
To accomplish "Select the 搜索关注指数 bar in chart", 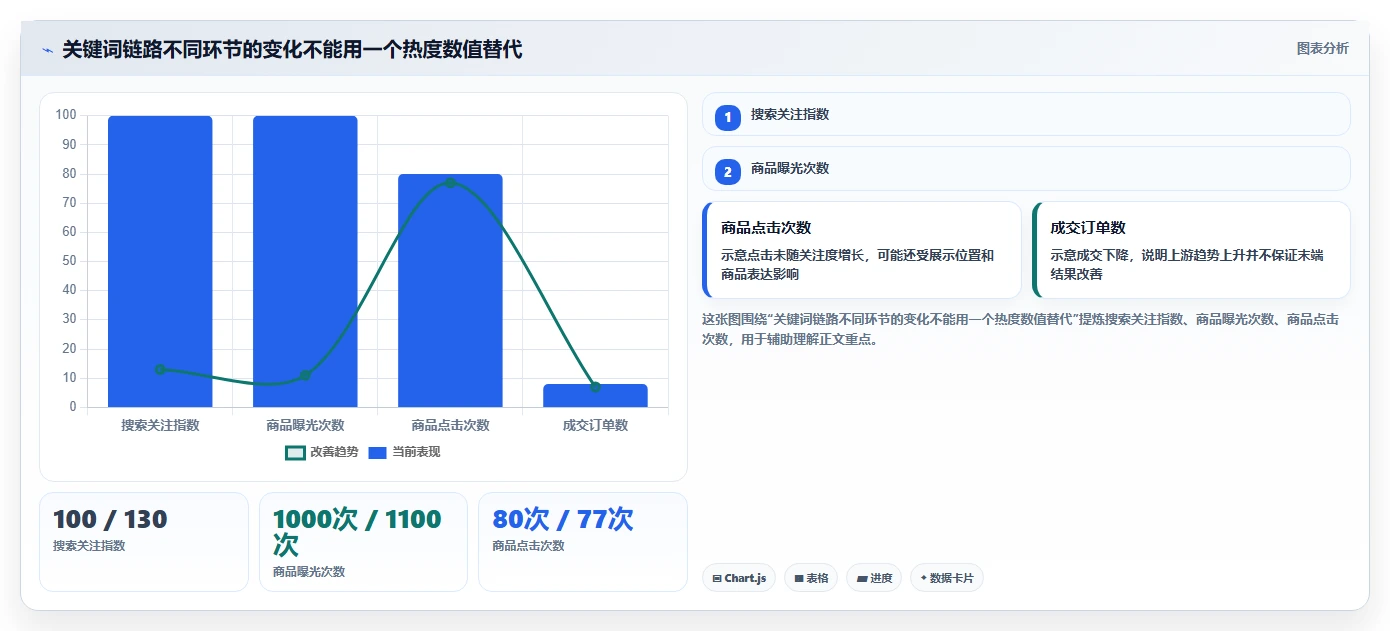I will click(160, 262).
